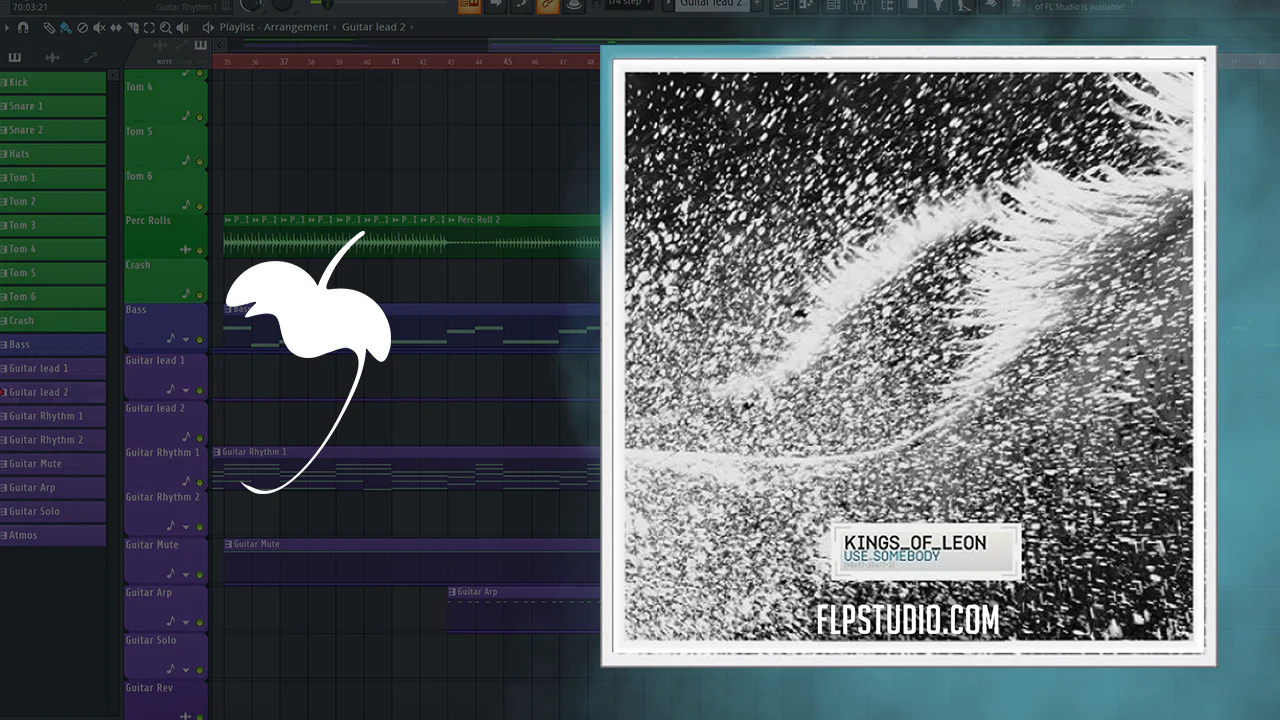Select the Zoom magnifier tool

165,28
